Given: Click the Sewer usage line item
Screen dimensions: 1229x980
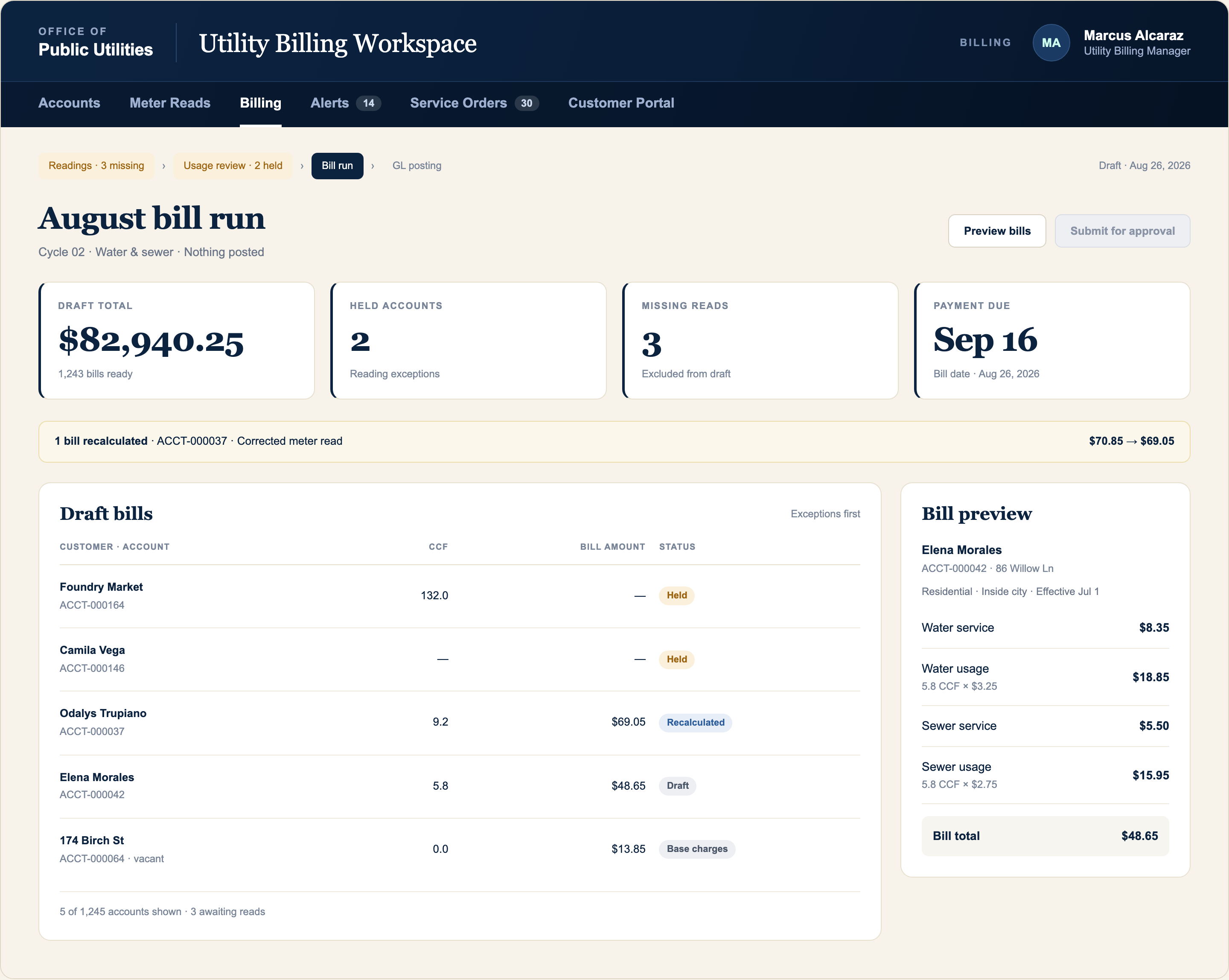Looking at the screenshot, I should (x=1045, y=775).
